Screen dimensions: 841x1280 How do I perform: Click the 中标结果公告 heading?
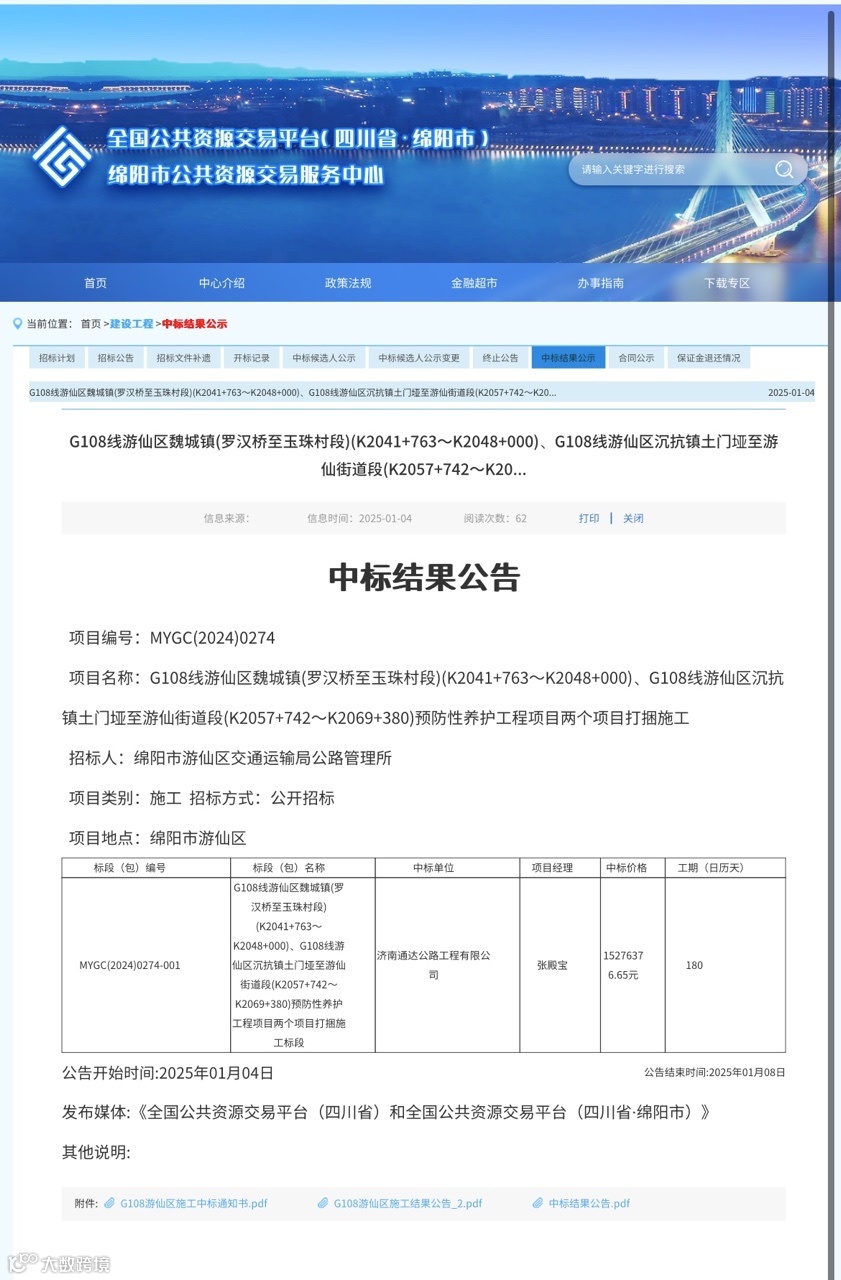click(424, 577)
